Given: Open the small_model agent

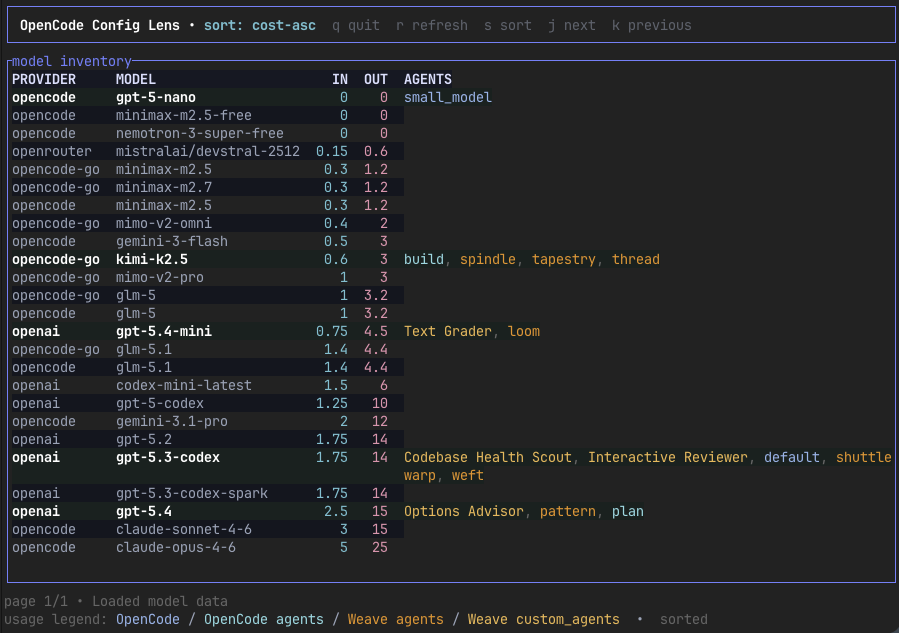Looking at the screenshot, I should [446, 97].
